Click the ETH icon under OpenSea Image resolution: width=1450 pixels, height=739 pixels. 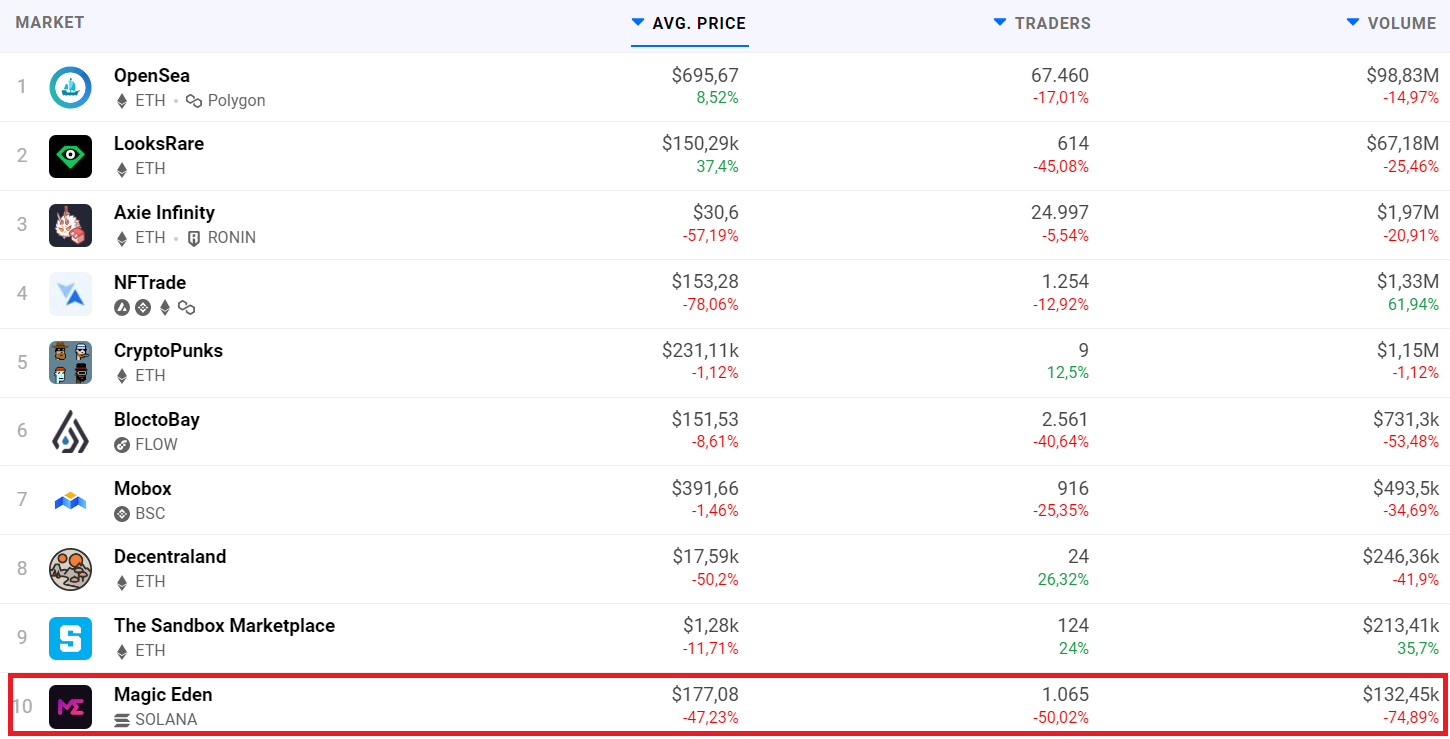click(x=122, y=101)
